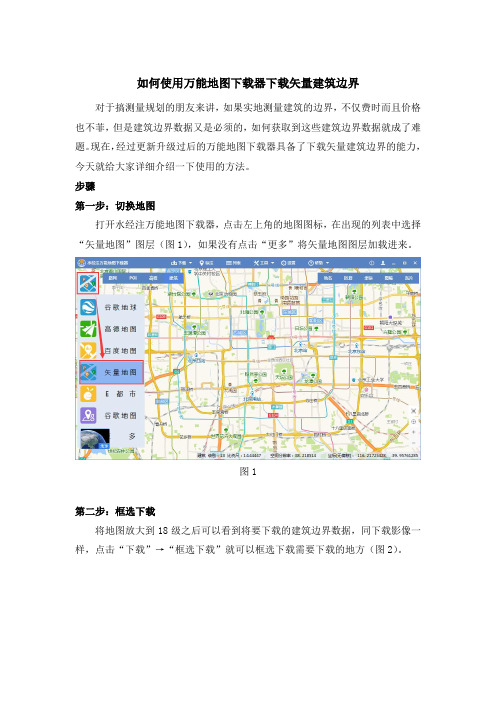
Task: Select the highlighted 矢量地图 layer
Action: tap(111, 372)
